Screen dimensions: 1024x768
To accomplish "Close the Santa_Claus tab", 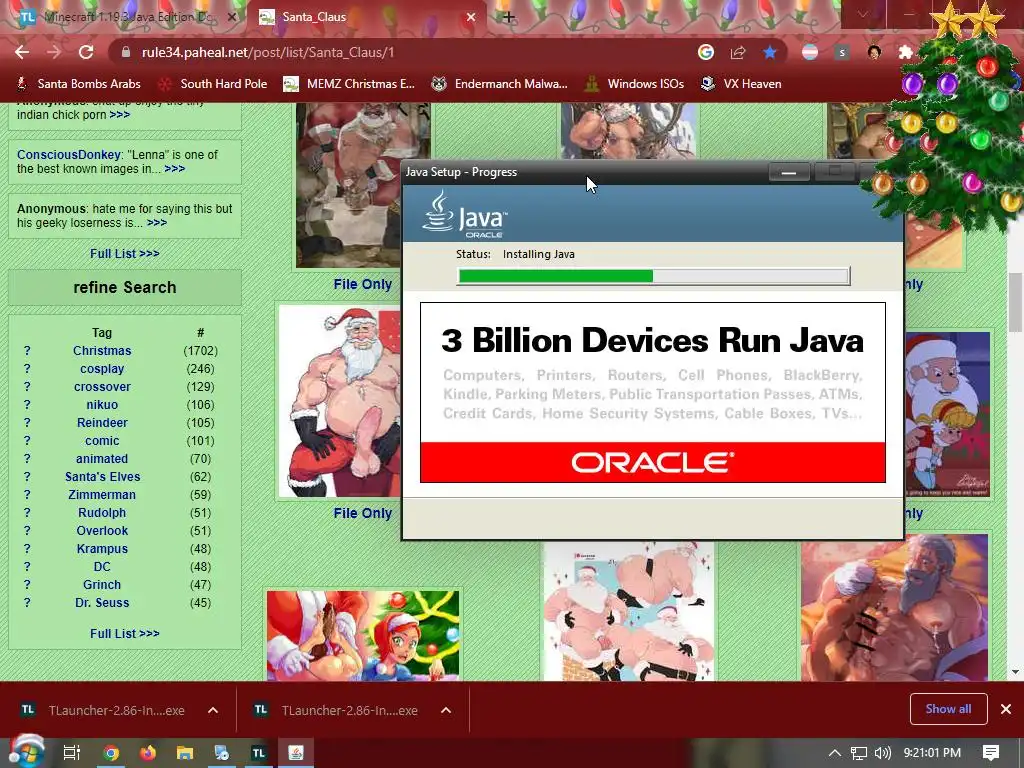I will pyautogui.click(x=471, y=17).
